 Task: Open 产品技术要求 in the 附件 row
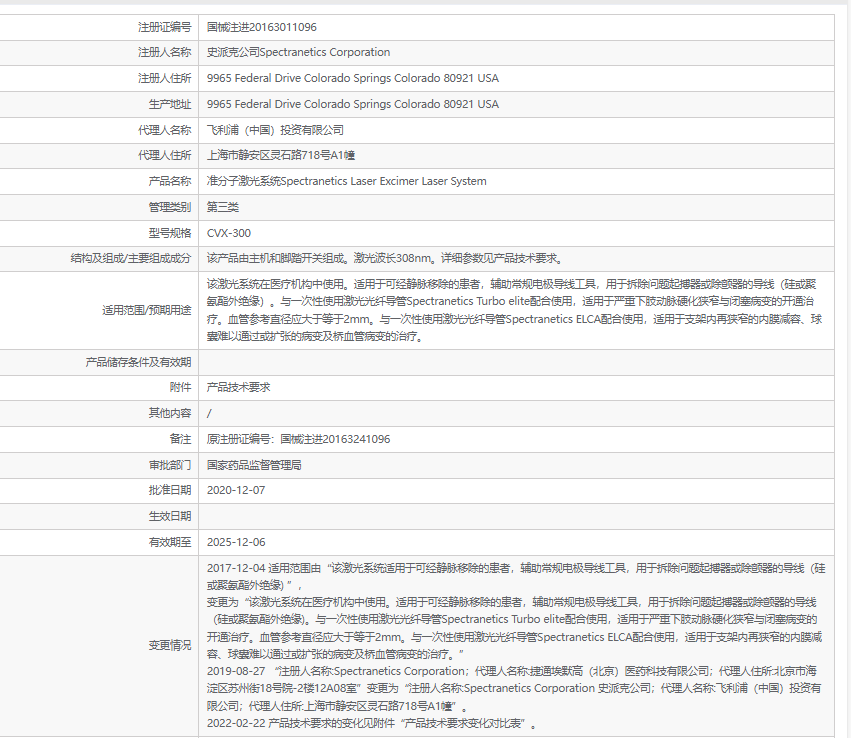[x=238, y=387]
